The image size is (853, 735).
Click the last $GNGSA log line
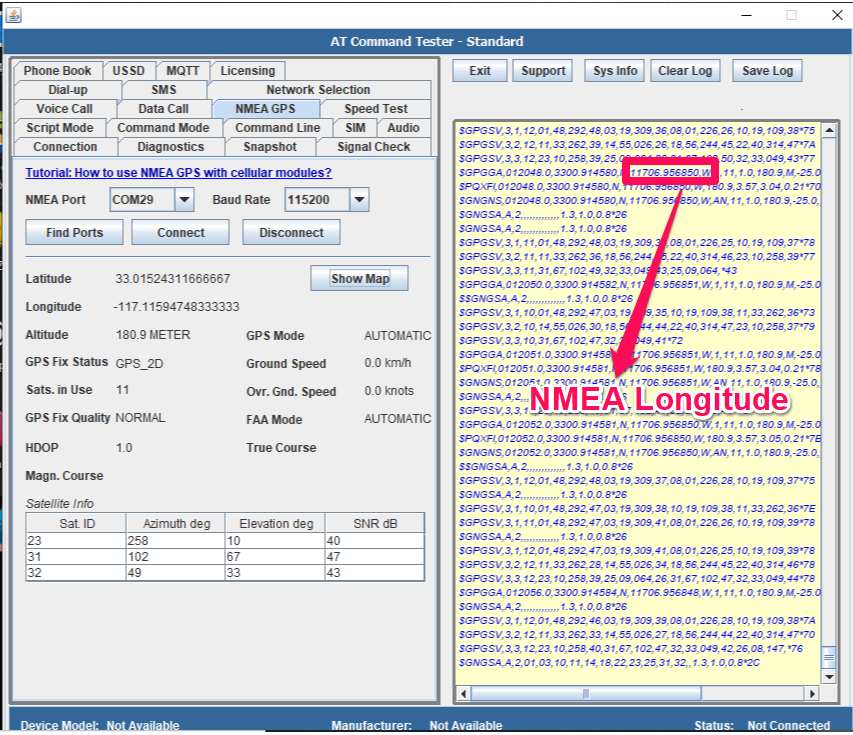(x=609, y=663)
